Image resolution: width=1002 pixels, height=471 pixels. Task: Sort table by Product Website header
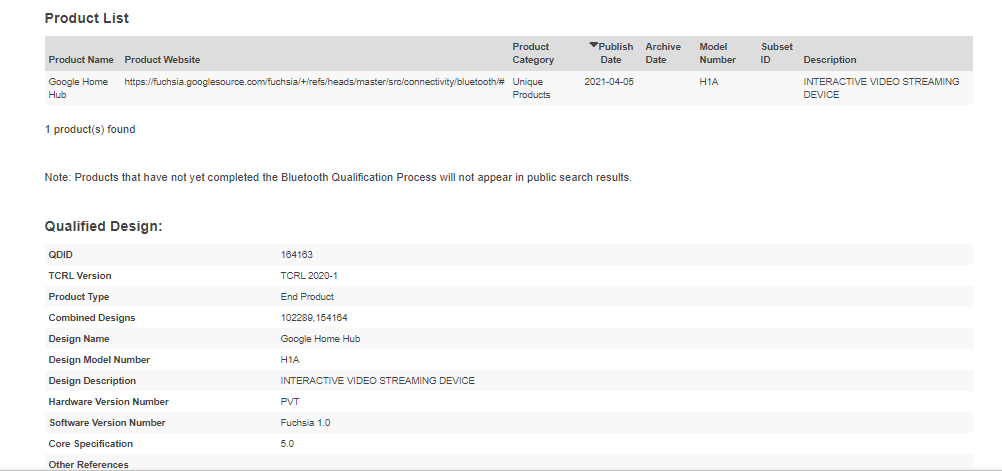pos(162,59)
